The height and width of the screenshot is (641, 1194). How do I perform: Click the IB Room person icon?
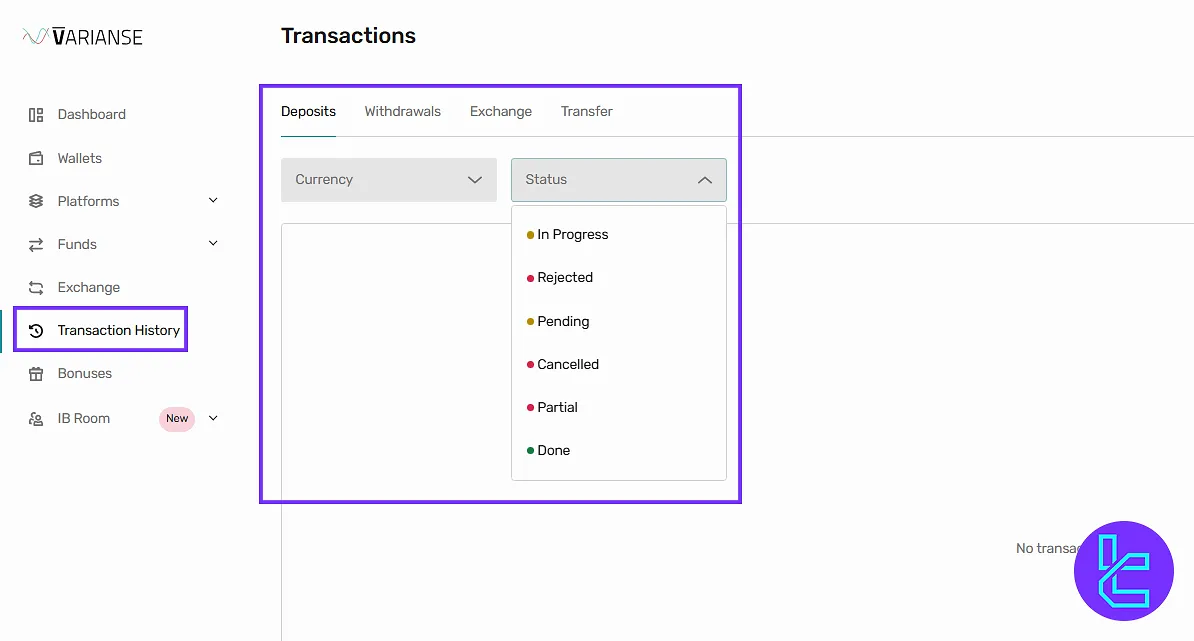point(36,419)
